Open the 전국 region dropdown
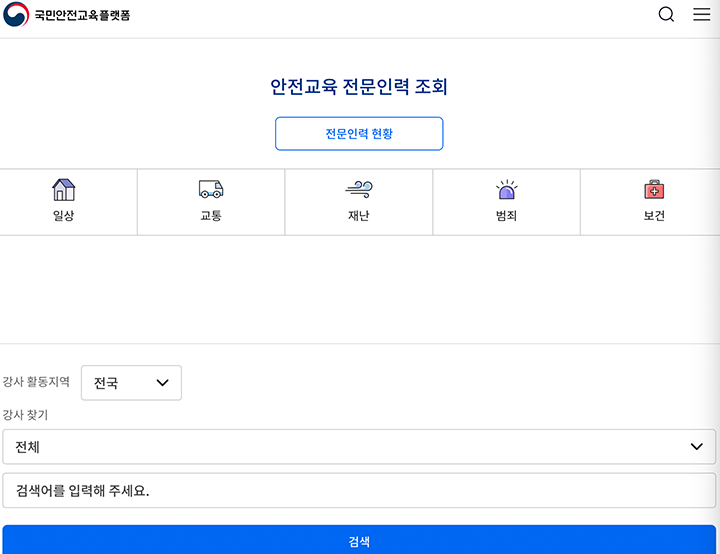Image resolution: width=720 pixels, height=554 pixels. tap(131, 383)
